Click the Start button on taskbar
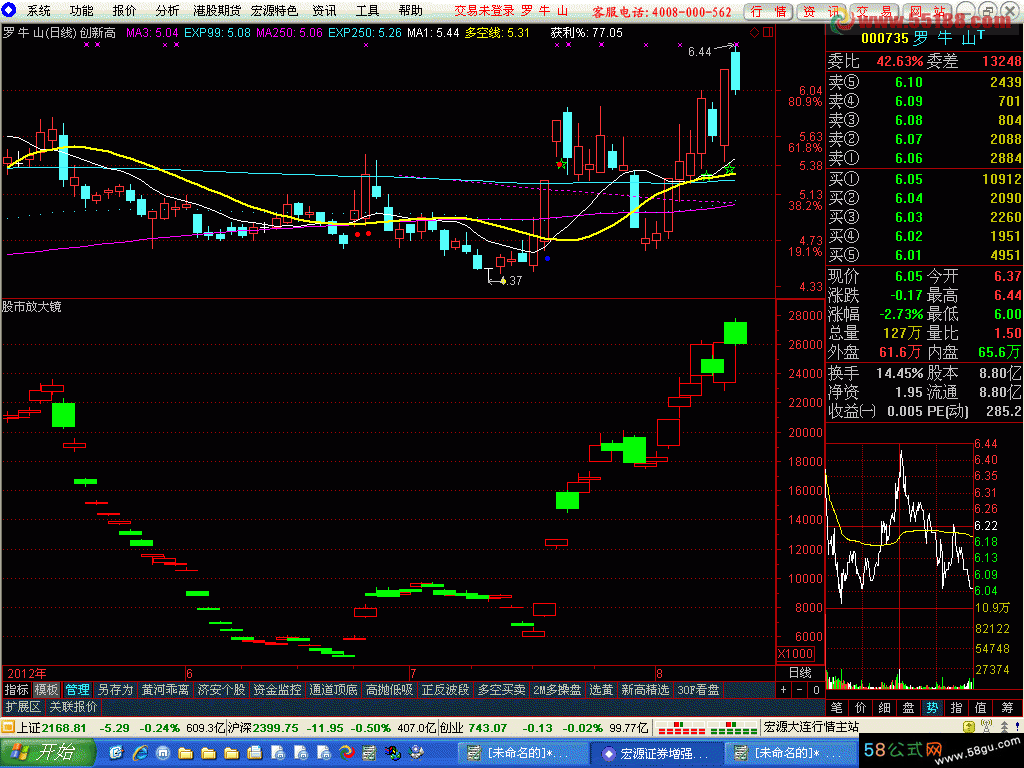The width and height of the screenshot is (1024, 768). [46, 751]
